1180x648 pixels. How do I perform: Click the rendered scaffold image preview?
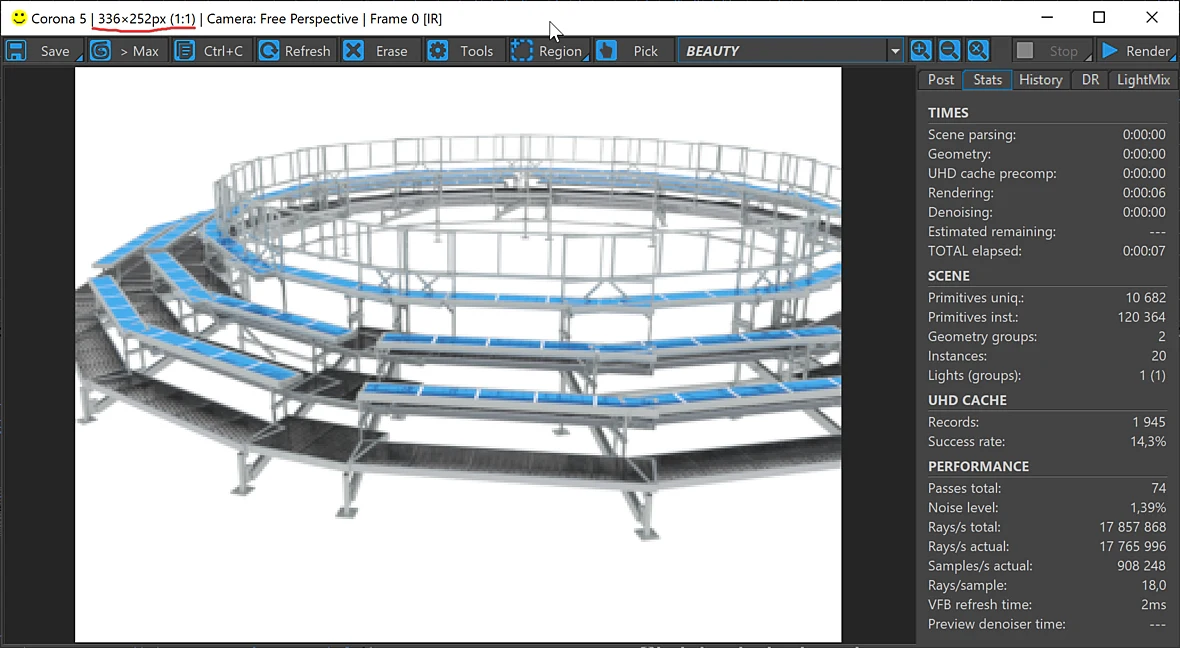coord(458,354)
